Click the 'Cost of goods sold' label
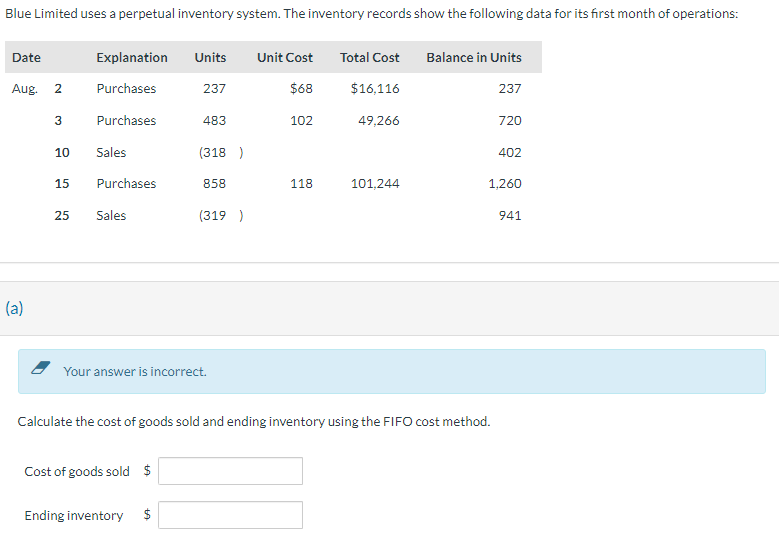 pos(77,471)
